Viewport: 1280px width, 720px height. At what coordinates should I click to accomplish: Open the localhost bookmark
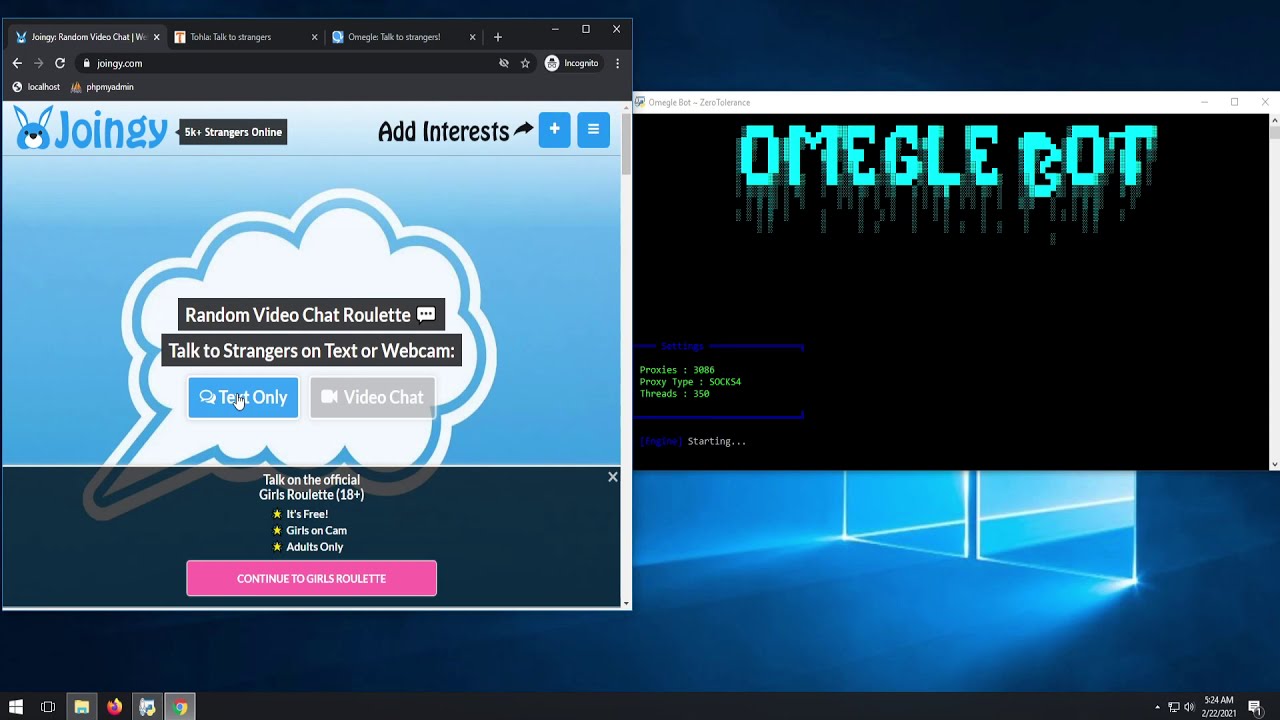(x=36, y=87)
